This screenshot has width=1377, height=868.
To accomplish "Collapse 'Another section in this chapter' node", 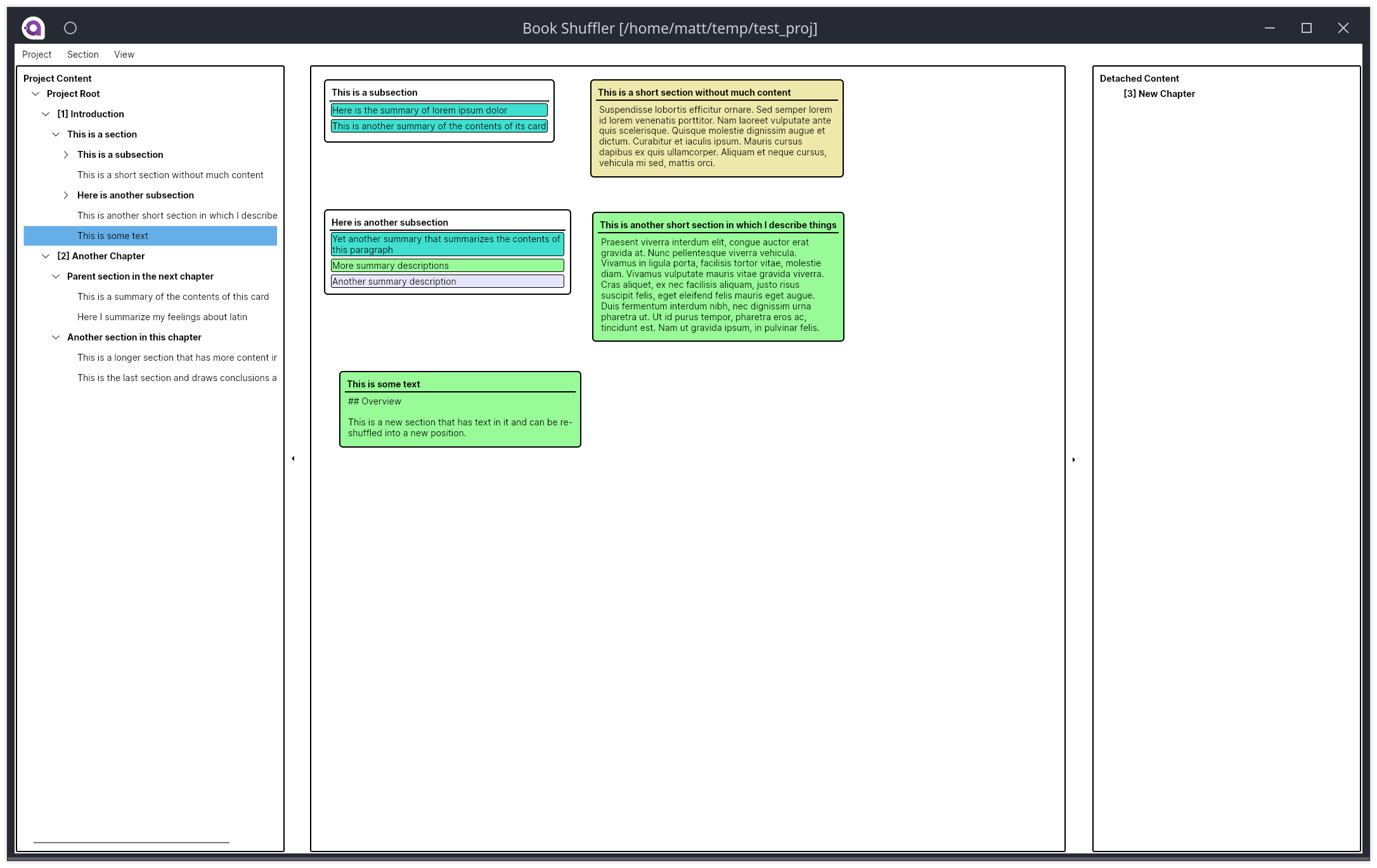I will (56, 337).
